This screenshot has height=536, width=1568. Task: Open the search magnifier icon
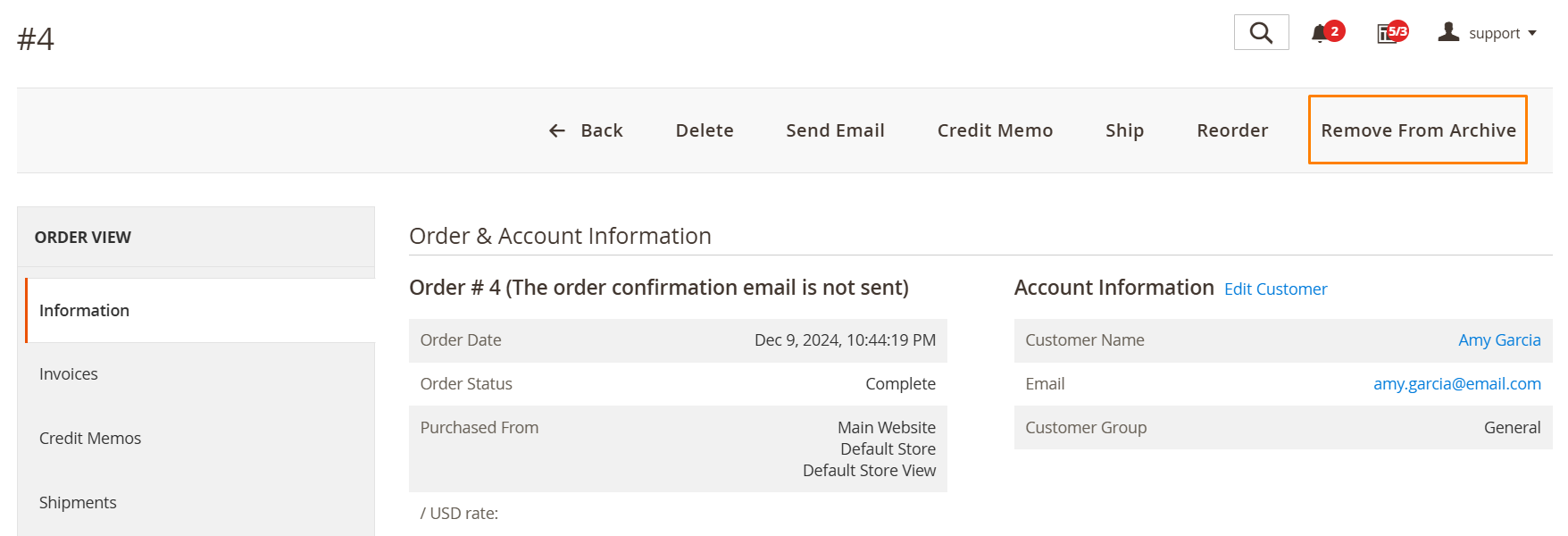point(1261,32)
